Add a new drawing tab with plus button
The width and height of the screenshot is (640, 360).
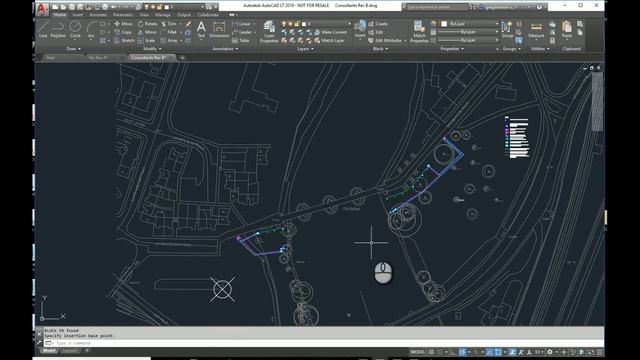pyautogui.click(x=182, y=58)
